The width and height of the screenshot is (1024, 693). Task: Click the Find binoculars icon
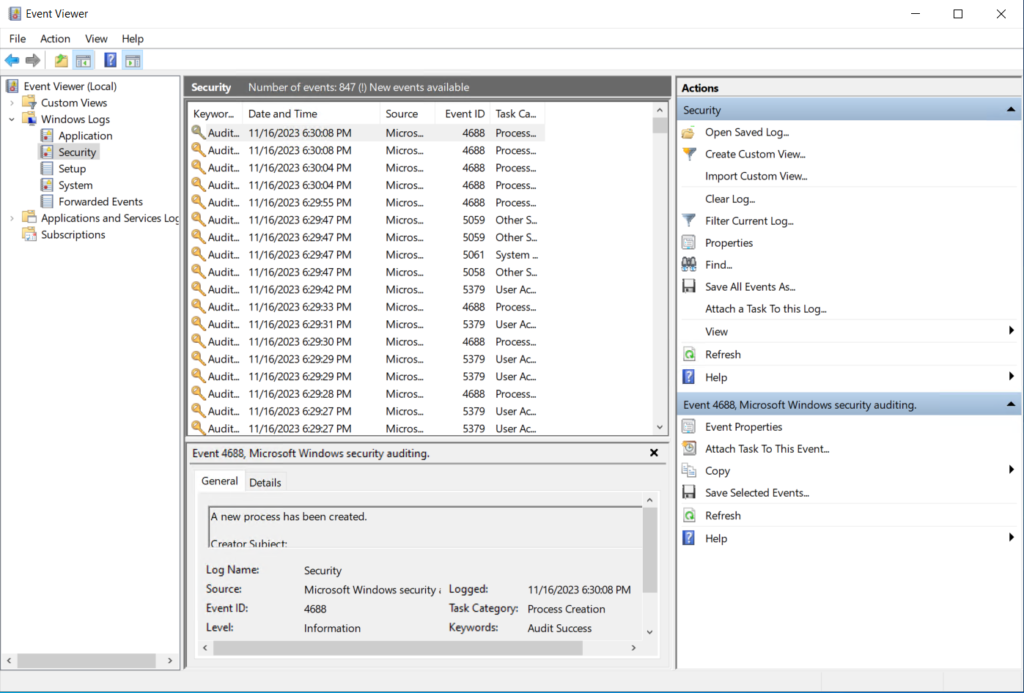click(689, 265)
